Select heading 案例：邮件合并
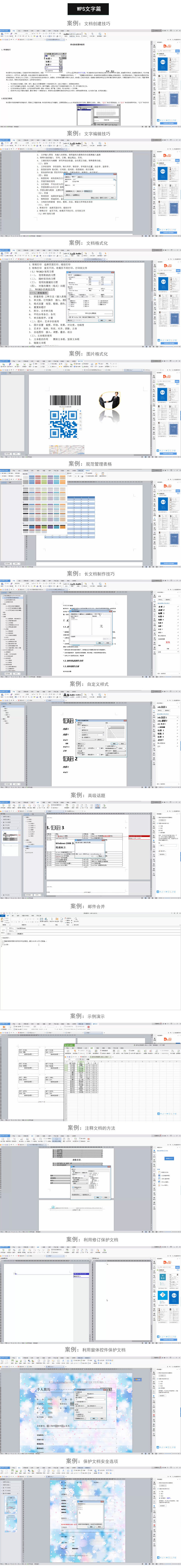 tap(89, 906)
